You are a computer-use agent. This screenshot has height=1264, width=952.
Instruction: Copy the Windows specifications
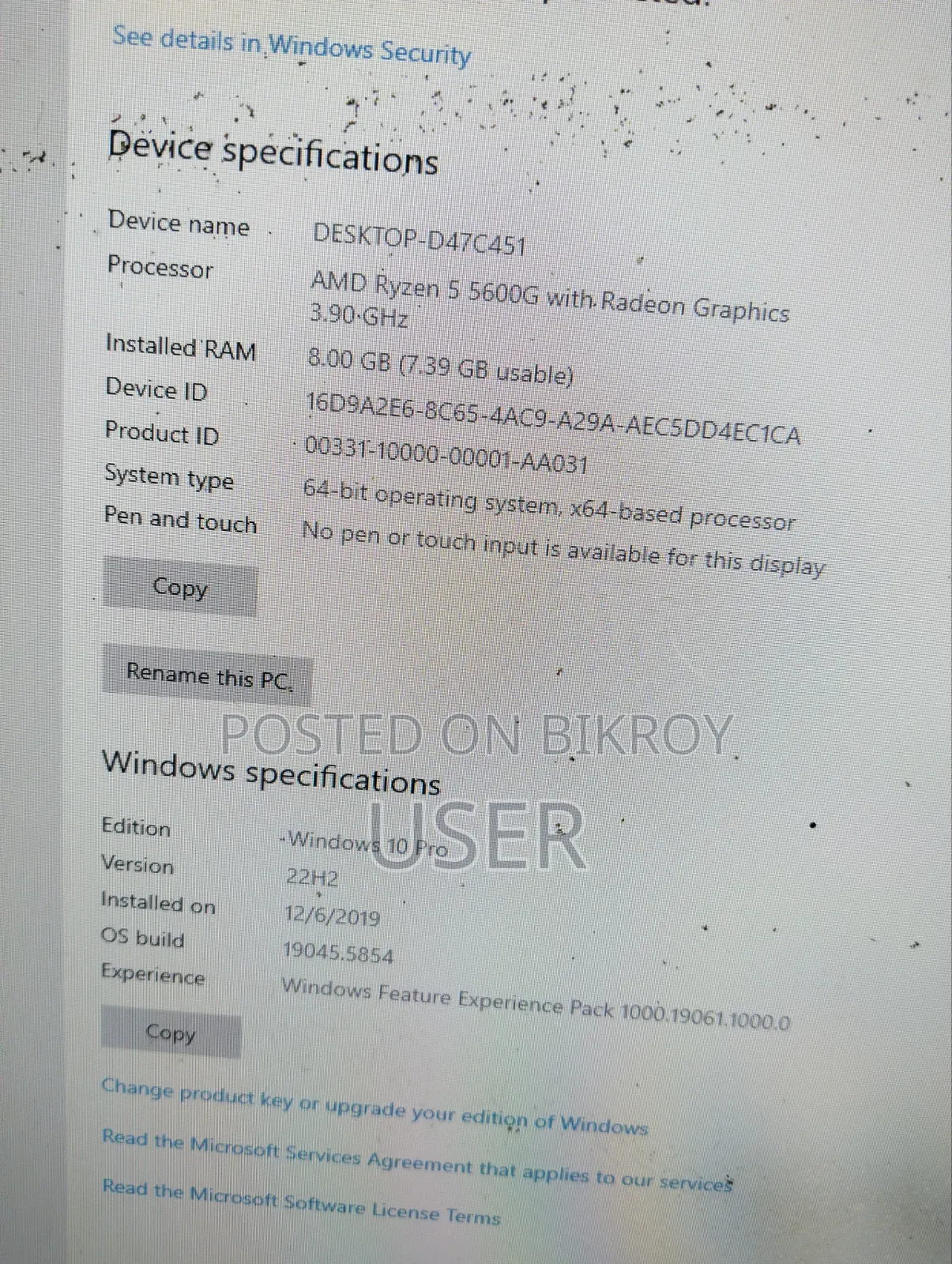pos(171,1033)
